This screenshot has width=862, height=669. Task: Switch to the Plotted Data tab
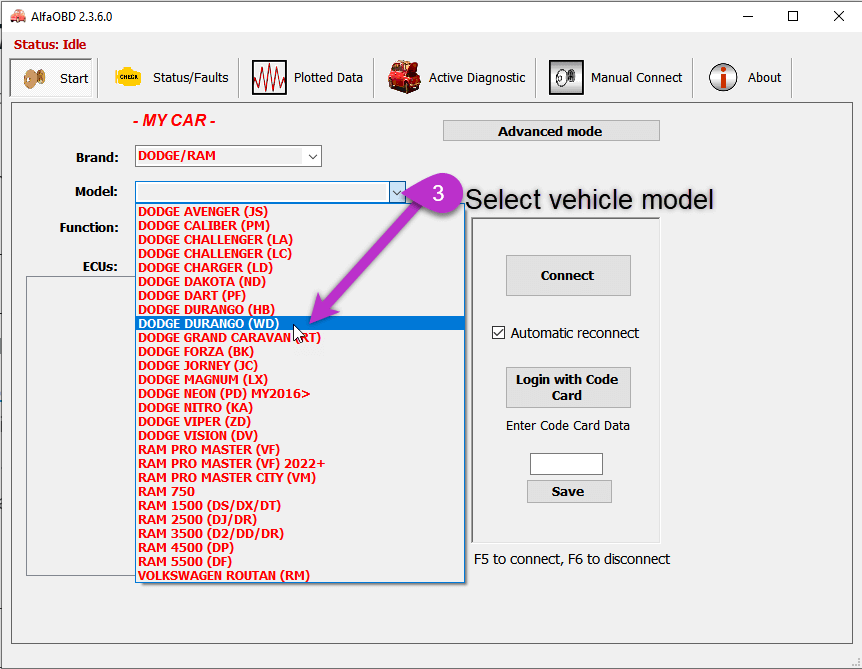[307, 78]
